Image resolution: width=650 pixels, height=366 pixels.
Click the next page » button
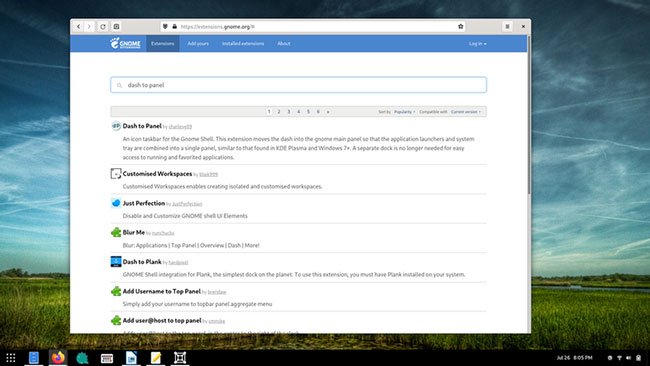pyautogui.click(x=328, y=111)
